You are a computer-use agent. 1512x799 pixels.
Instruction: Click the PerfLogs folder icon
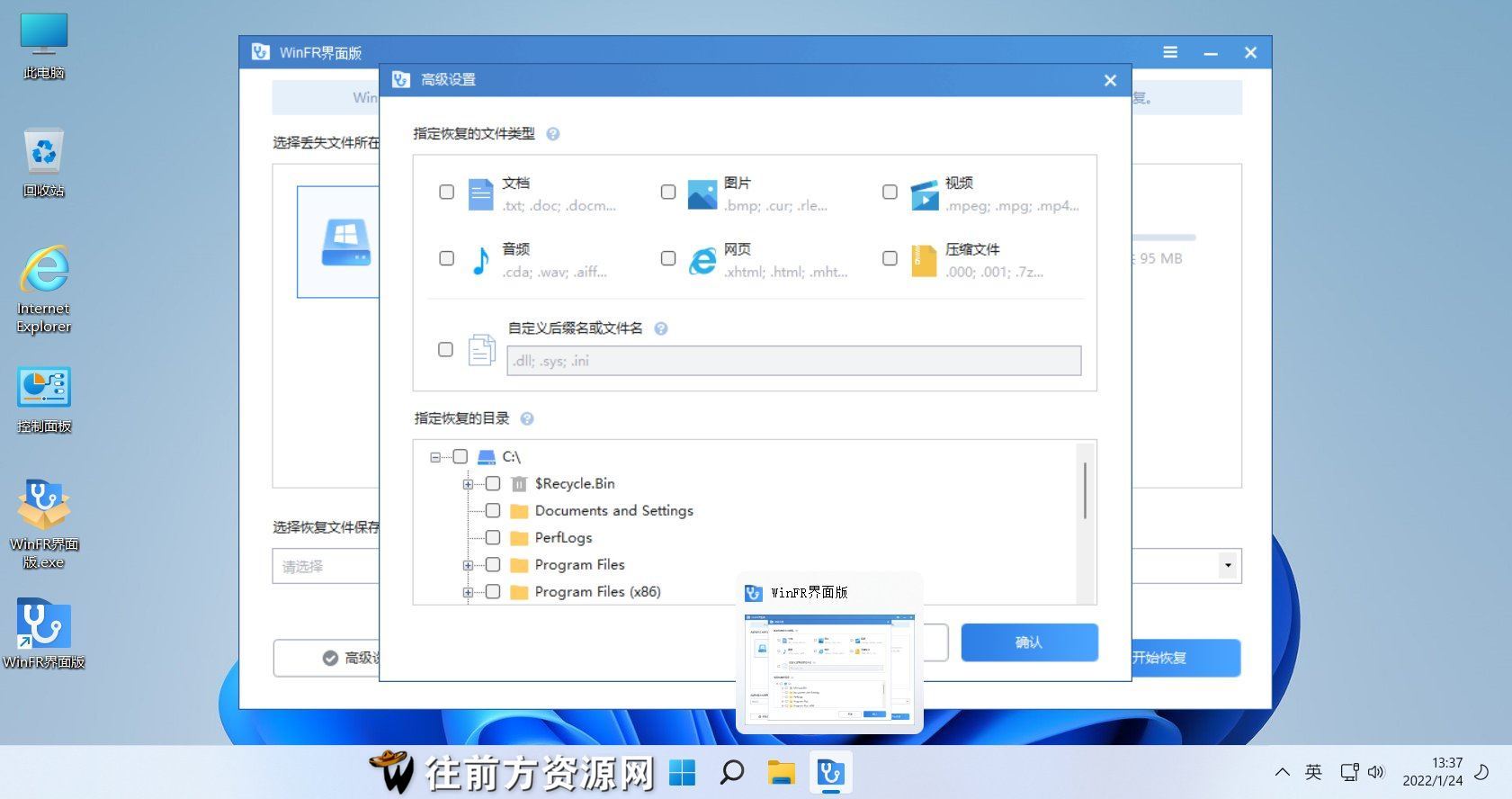coord(519,538)
